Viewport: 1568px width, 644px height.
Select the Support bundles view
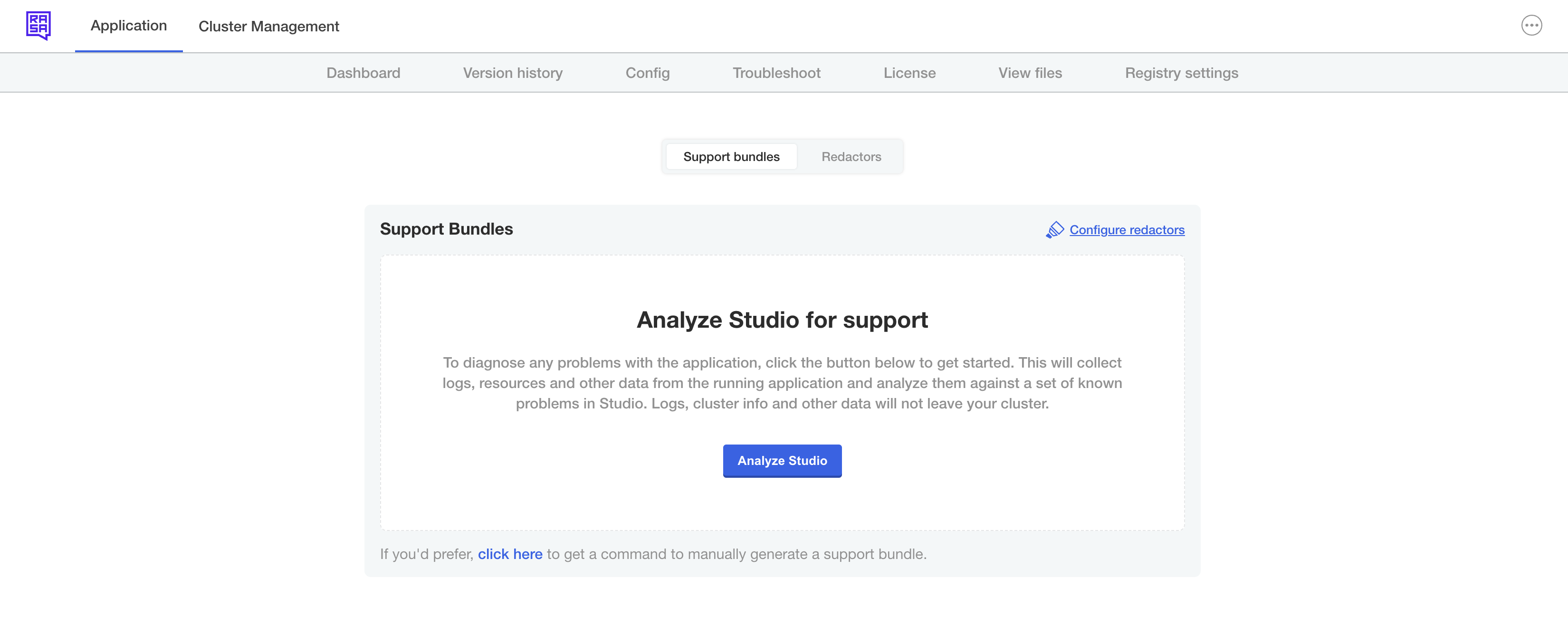[731, 156]
